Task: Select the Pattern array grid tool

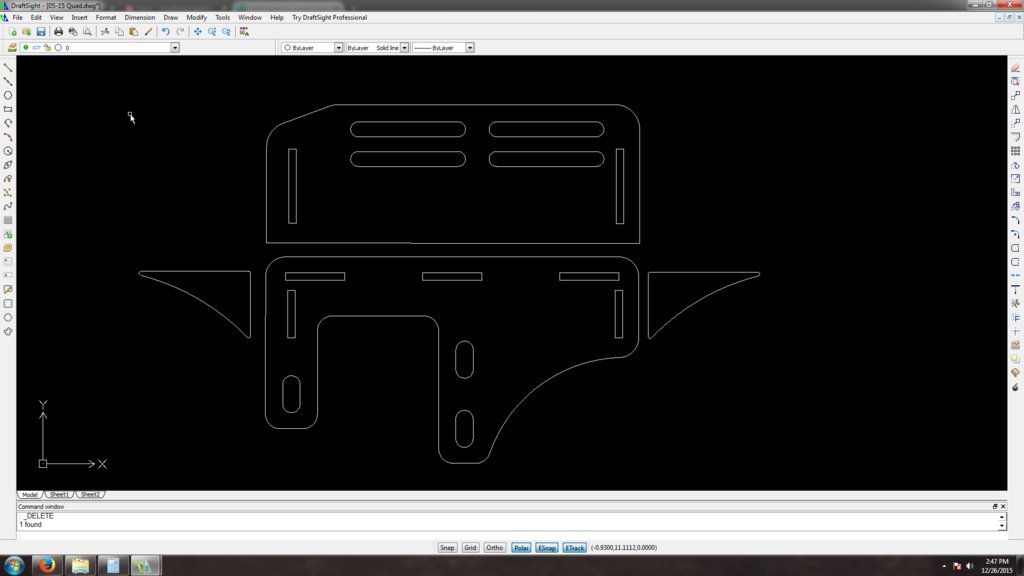Action: click(1016, 151)
